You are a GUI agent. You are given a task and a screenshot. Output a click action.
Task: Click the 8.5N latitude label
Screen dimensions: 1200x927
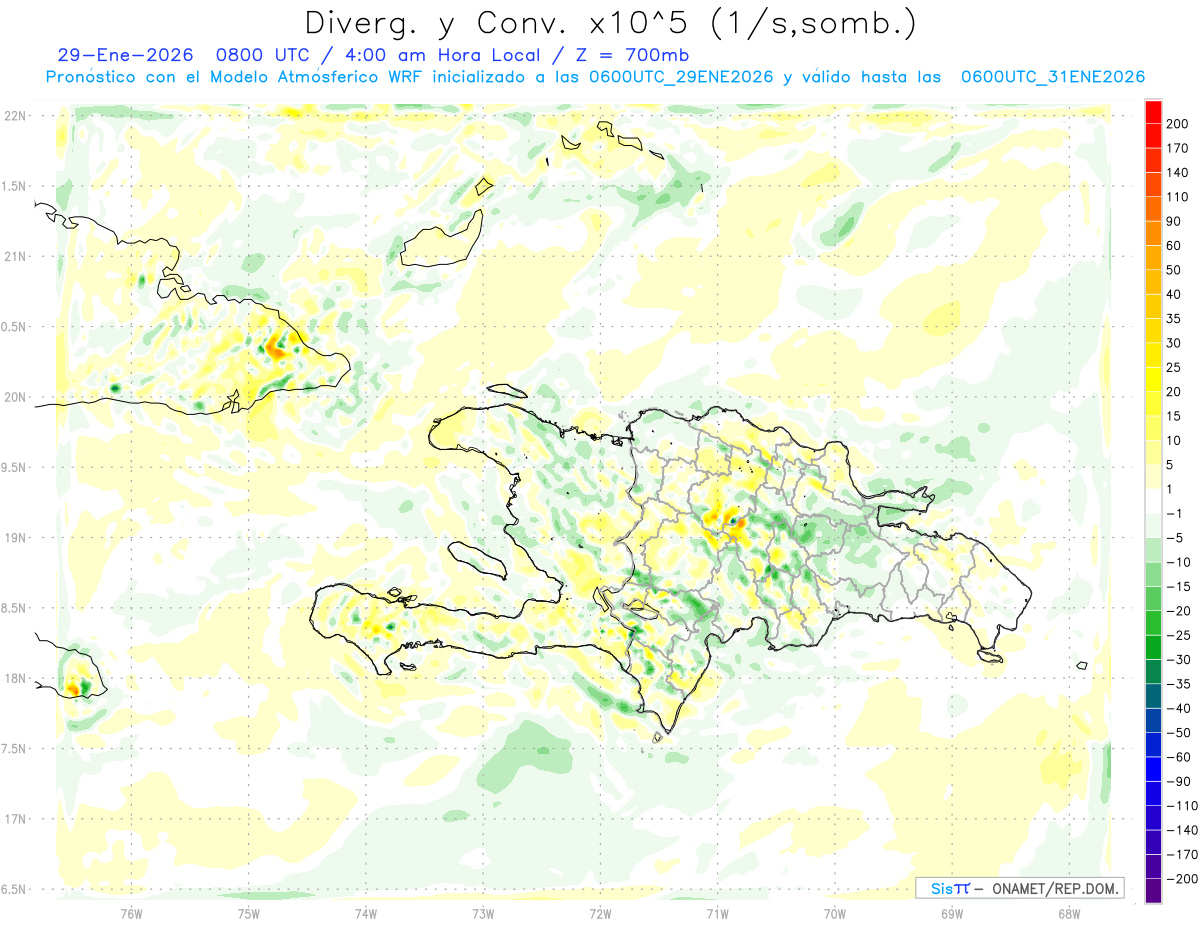[14, 608]
